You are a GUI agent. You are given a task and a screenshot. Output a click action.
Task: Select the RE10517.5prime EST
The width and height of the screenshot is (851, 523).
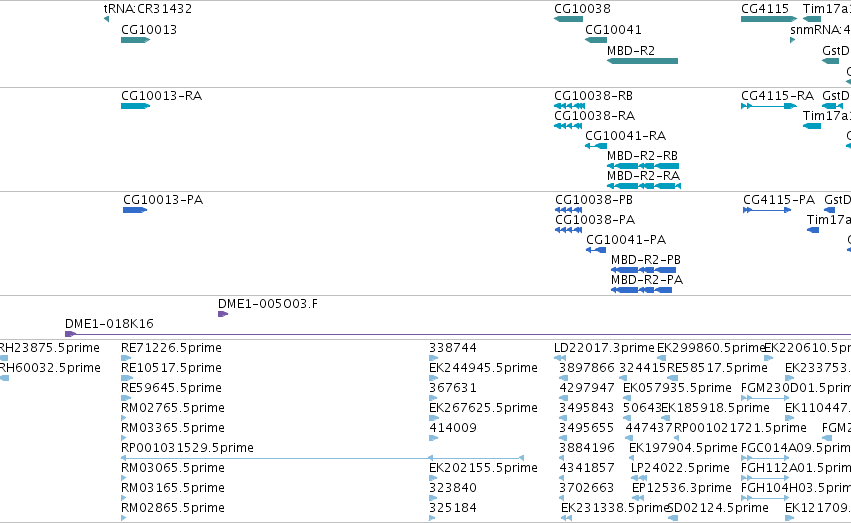(127, 378)
